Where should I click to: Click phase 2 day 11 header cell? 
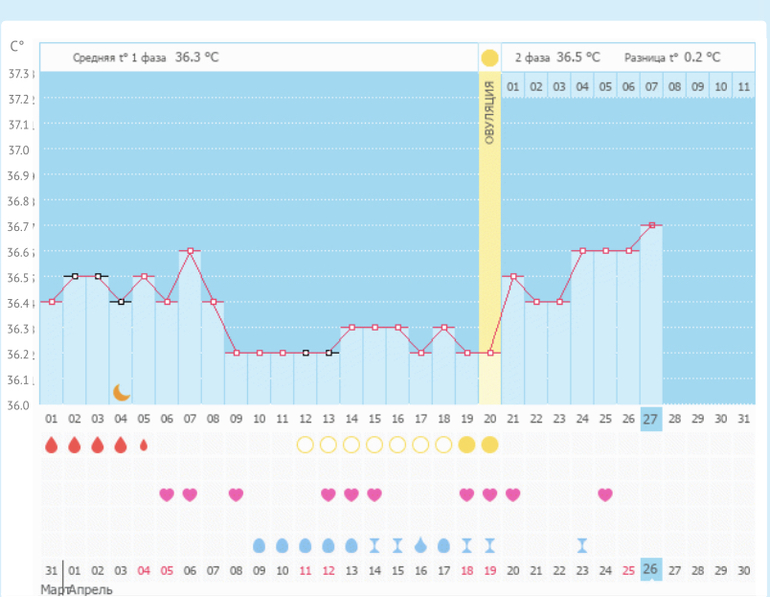[x=743, y=87]
